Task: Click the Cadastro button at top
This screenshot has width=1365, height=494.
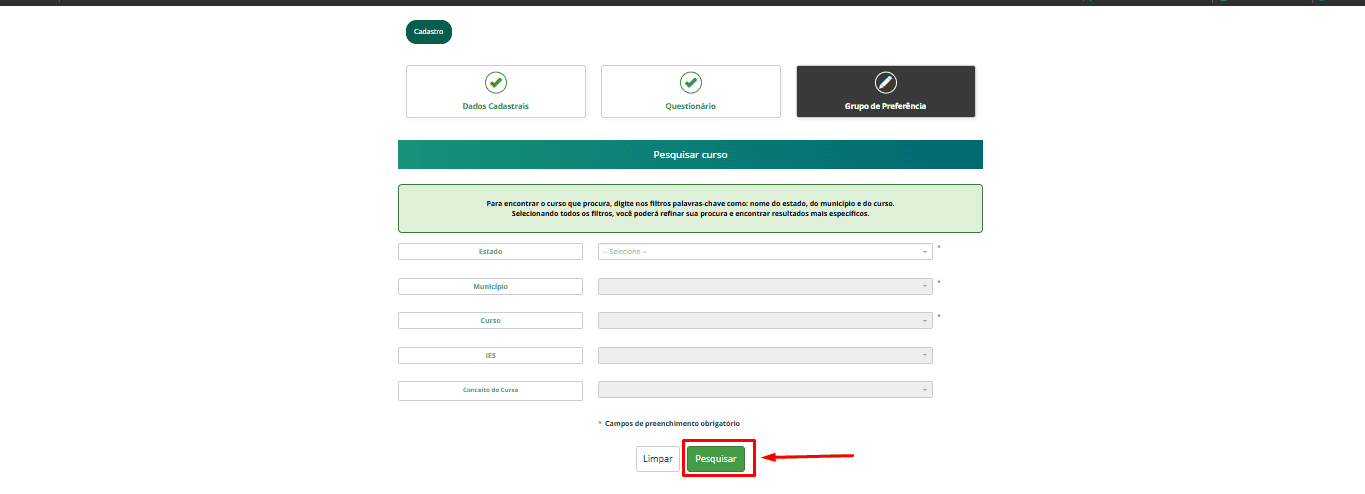Action: (x=428, y=32)
